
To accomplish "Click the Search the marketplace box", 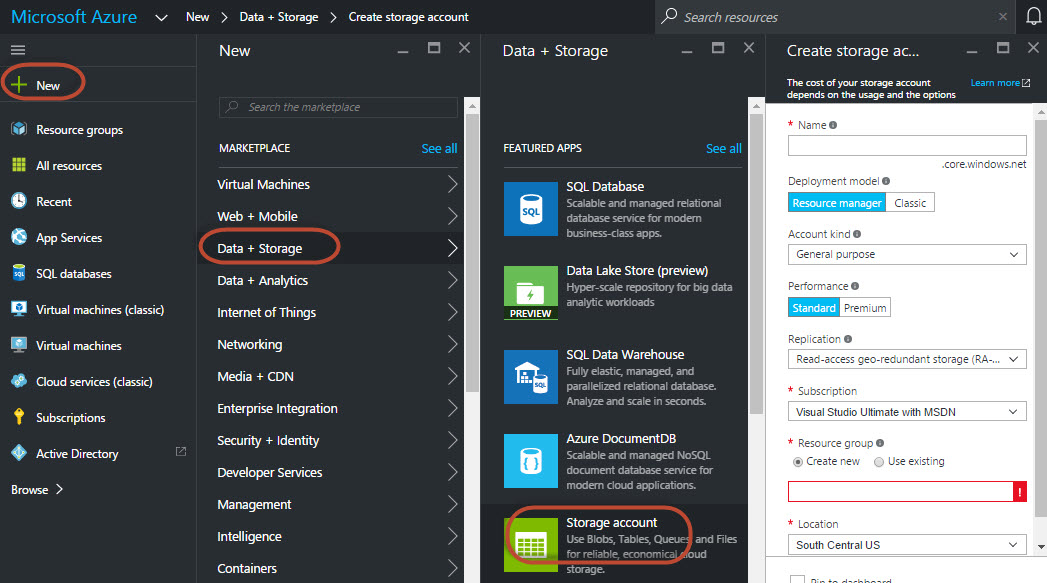I will tap(338, 107).
